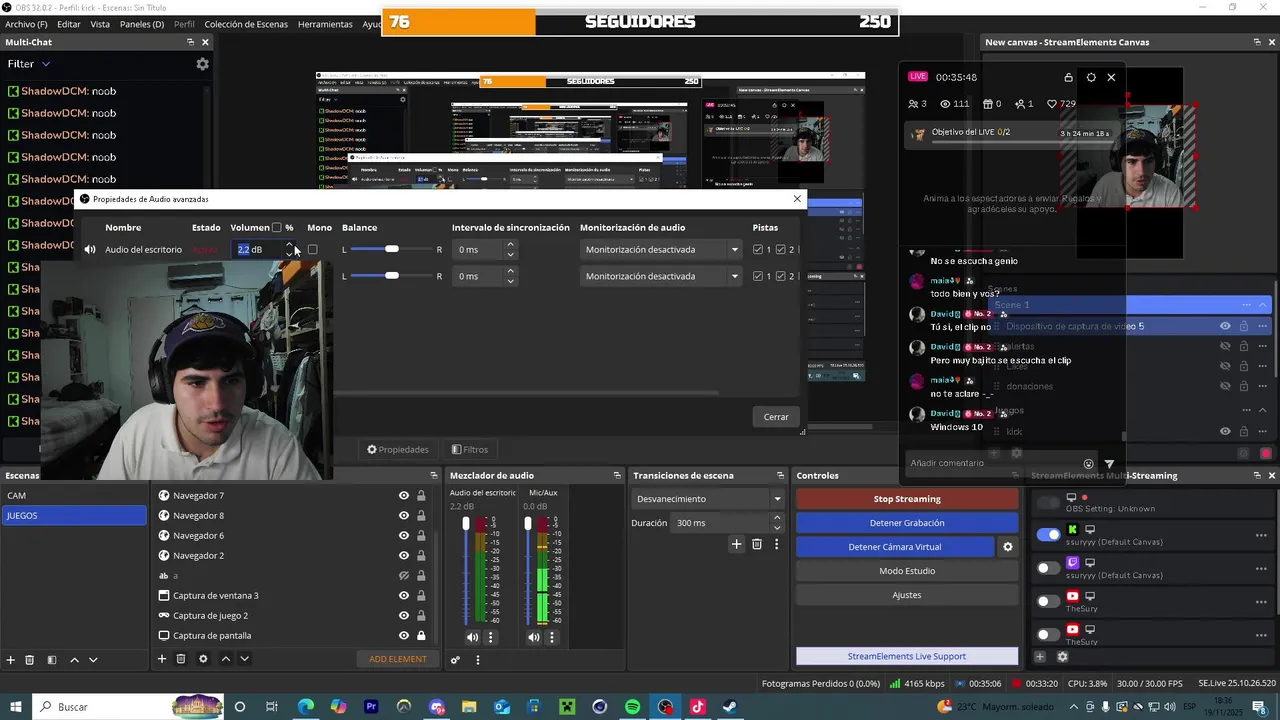Remove selected source with trash icon

coord(181,659)
